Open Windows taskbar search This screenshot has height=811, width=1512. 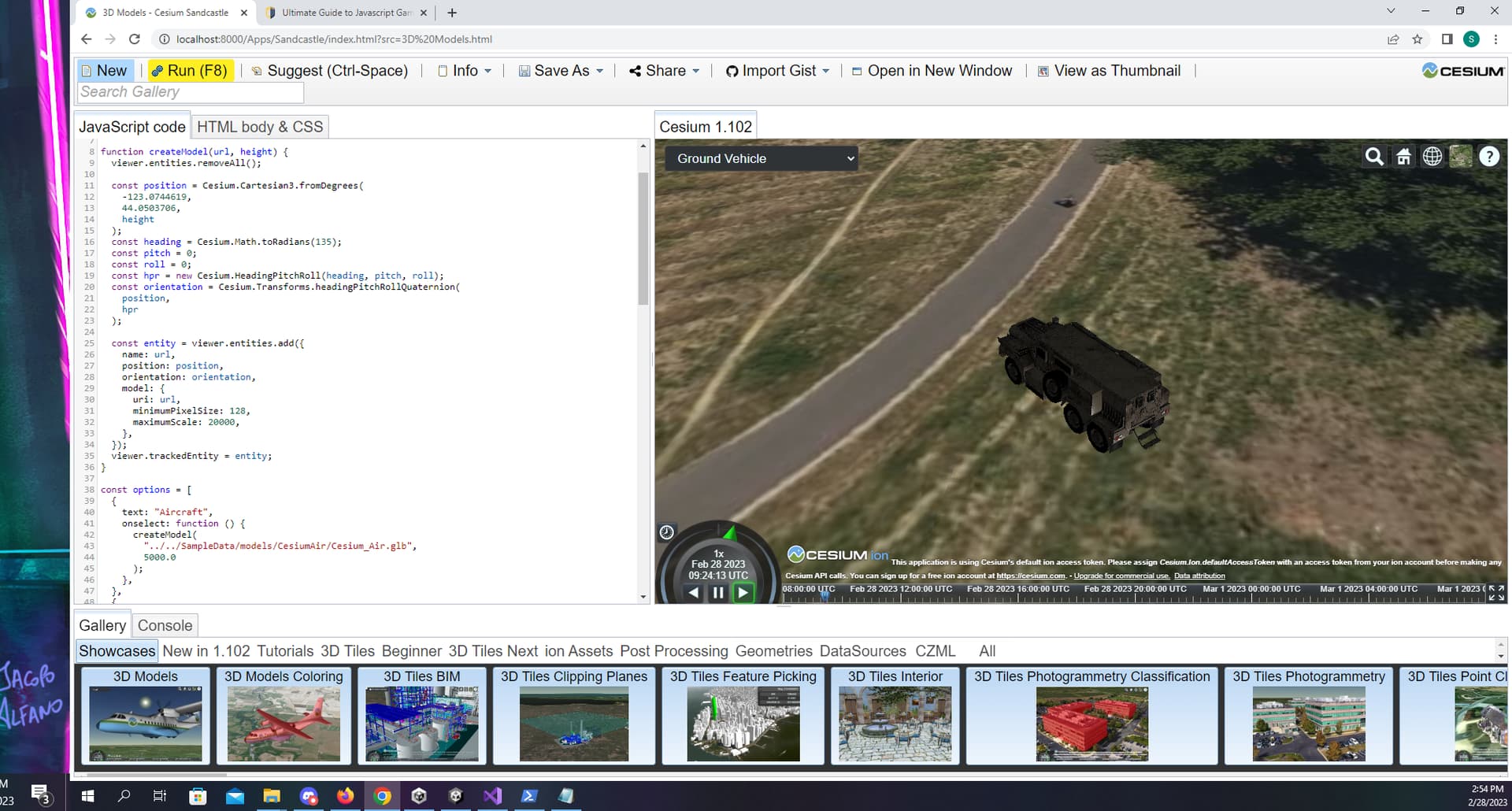coord(124,796)
